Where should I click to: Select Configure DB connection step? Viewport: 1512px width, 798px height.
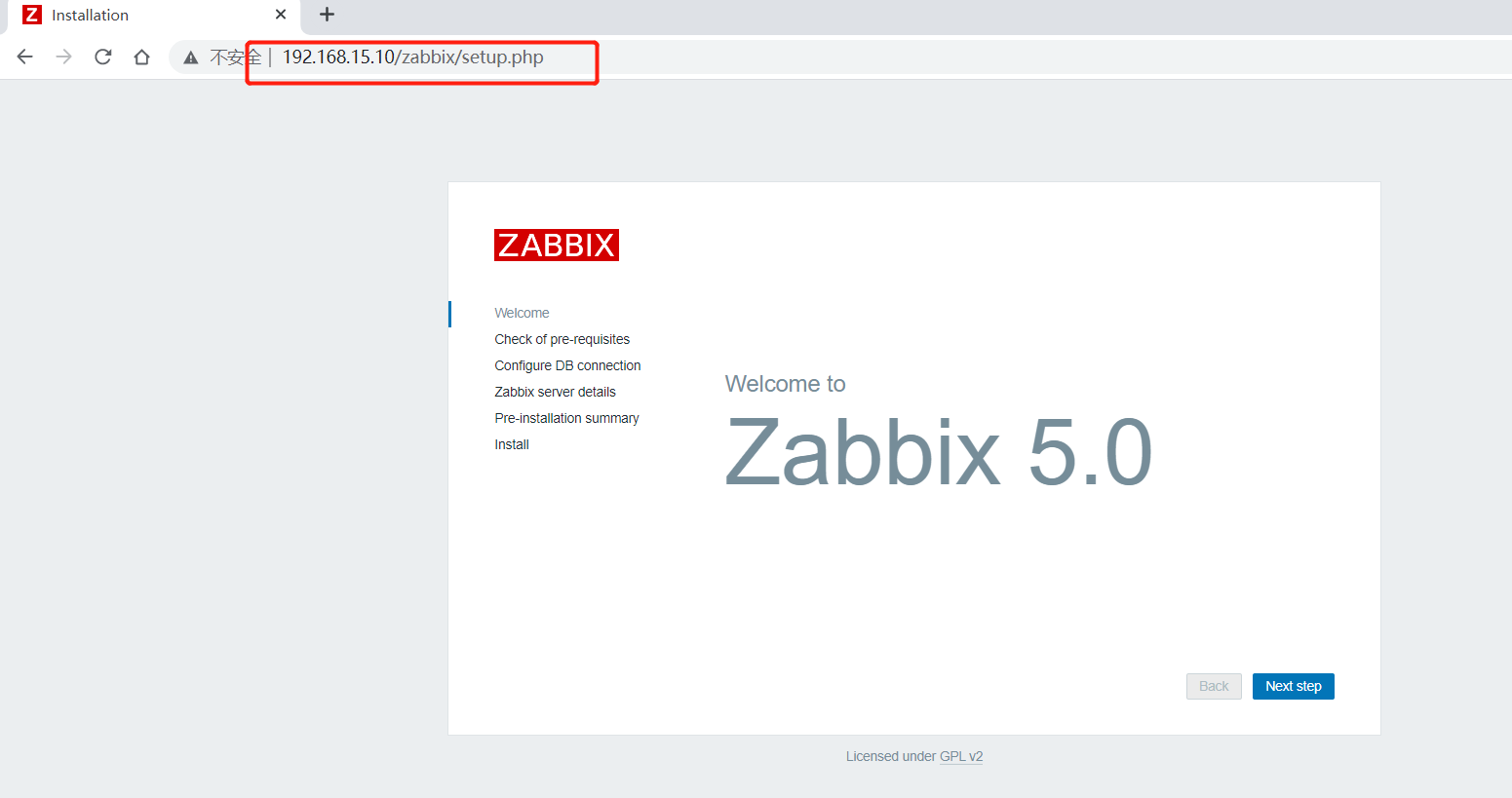pos(567,365)
